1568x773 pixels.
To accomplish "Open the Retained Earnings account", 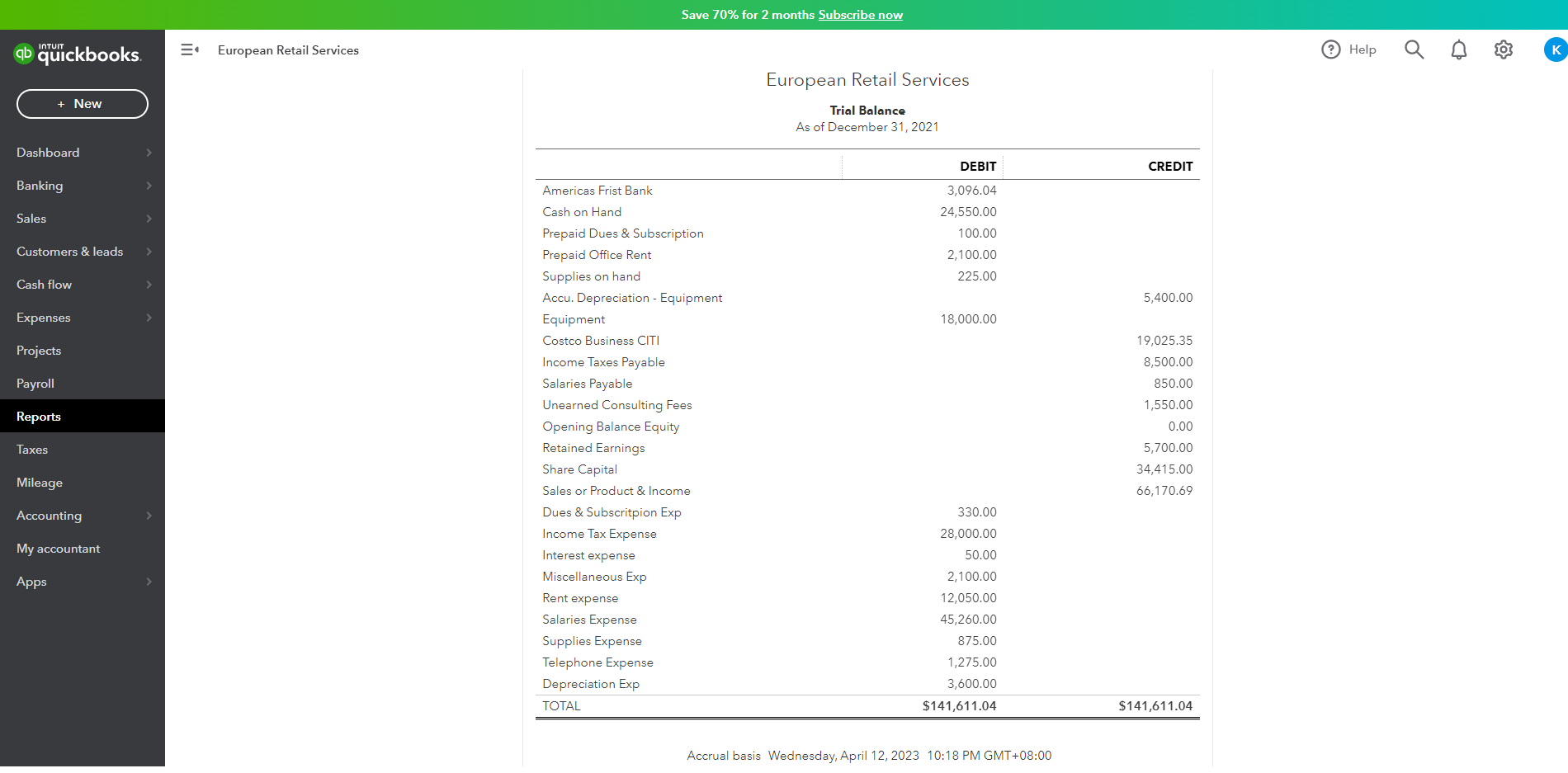I will [x=593, y=448].
